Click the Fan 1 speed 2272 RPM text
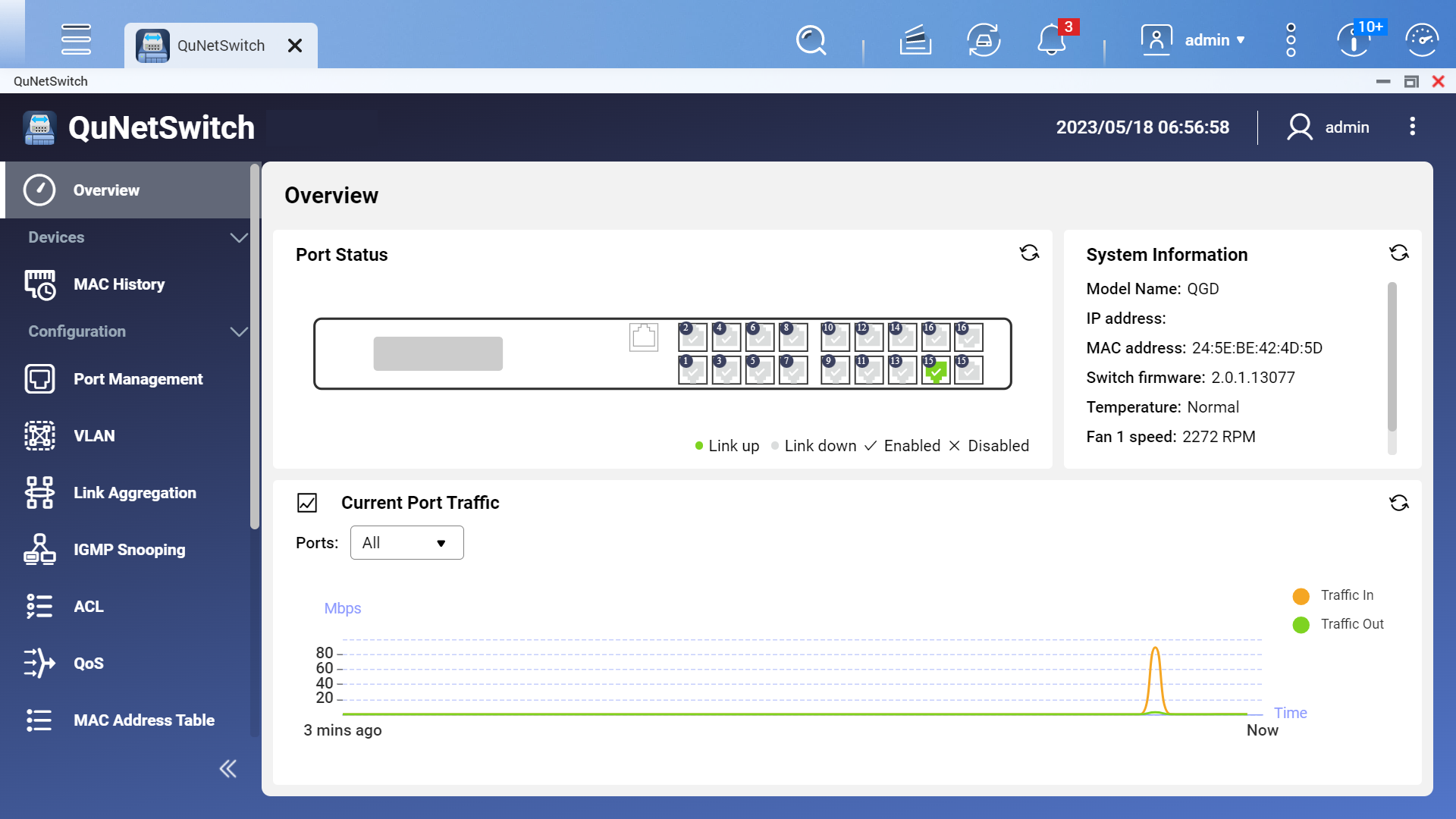 (x=1170, y=437)
